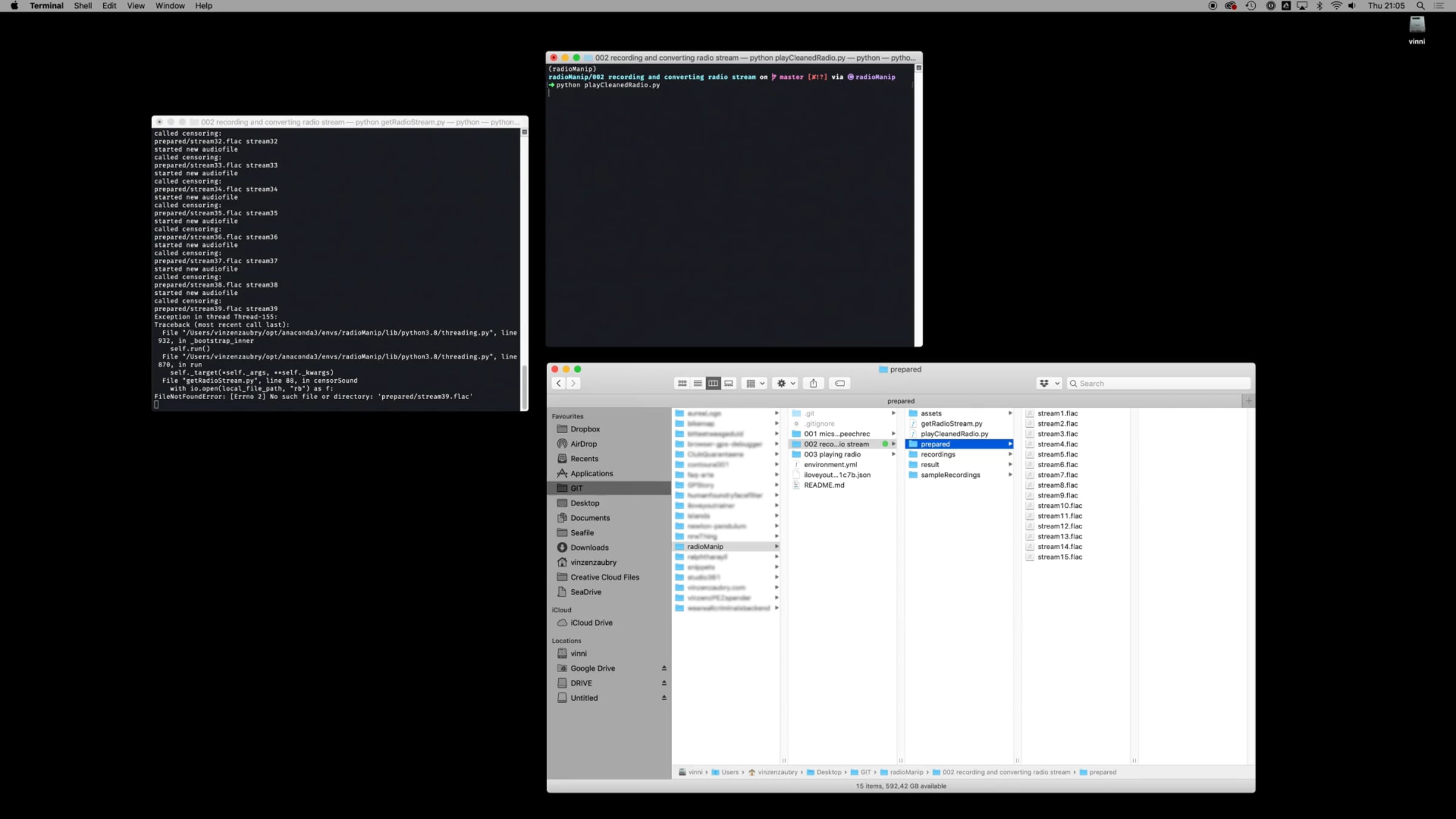Select the radioManip folder
Image resolution: width=1456 pixels, height=819 pixels.
click(727, 547)
